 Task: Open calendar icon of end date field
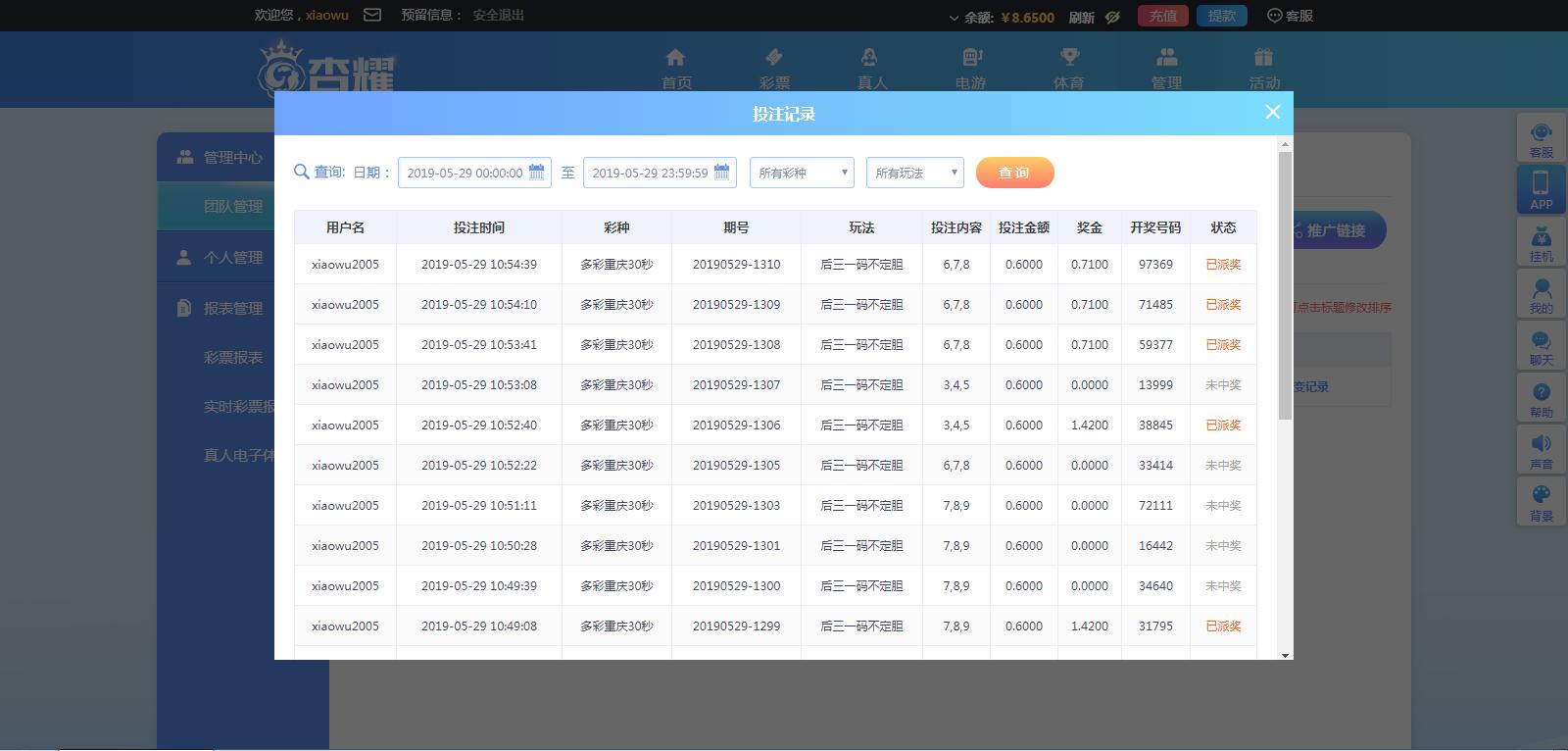point(721,172)
